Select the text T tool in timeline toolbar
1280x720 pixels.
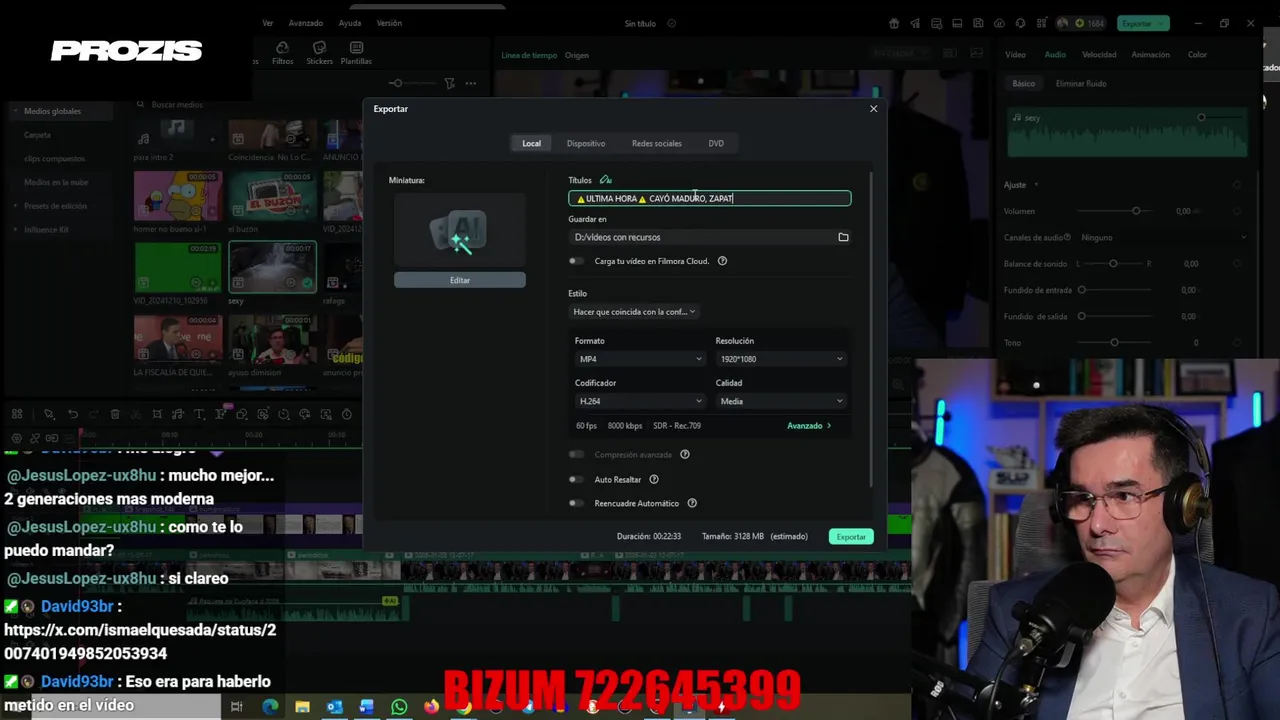[199, 414]
